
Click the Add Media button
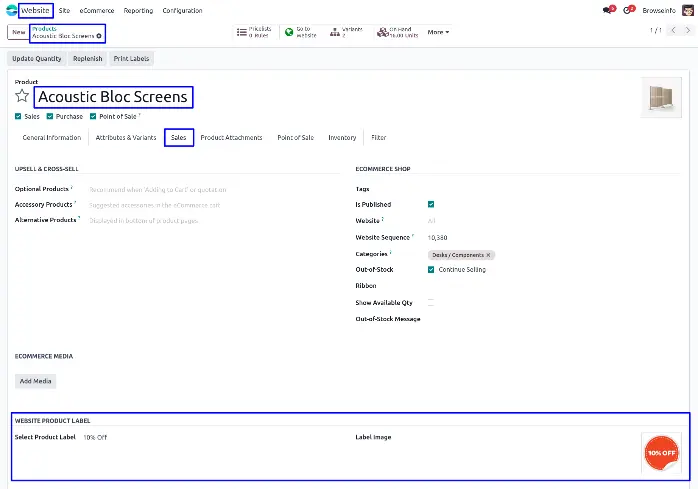[36, 381]
